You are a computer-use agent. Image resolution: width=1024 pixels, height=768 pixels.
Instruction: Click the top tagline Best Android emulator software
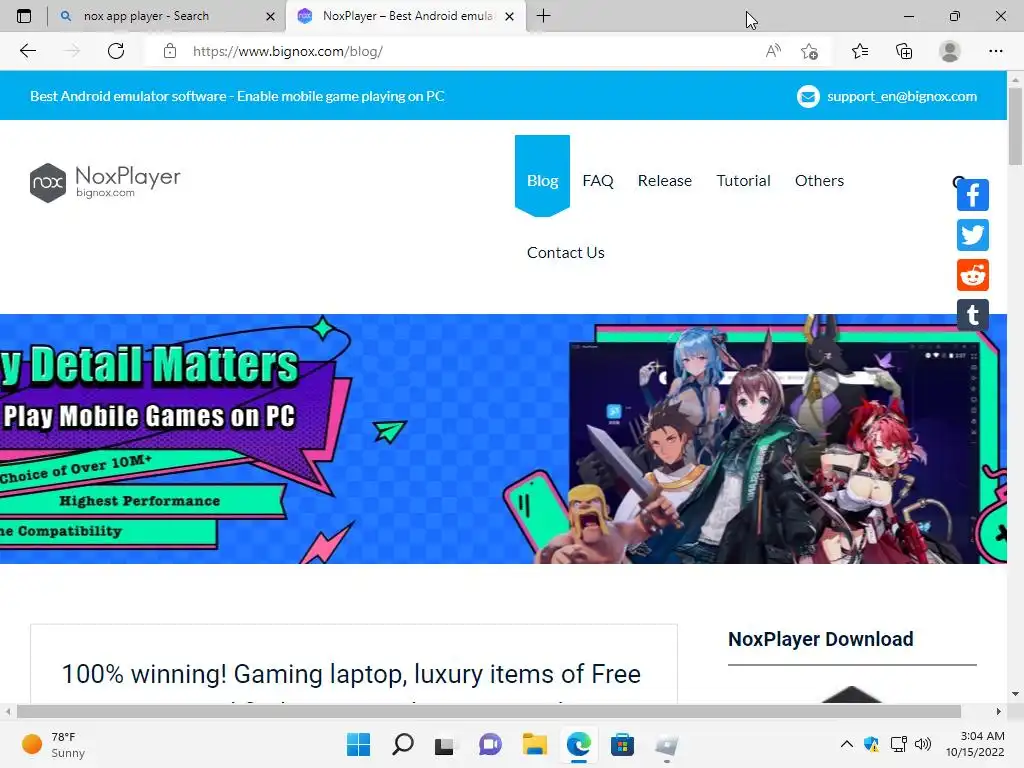pos(237,96)
